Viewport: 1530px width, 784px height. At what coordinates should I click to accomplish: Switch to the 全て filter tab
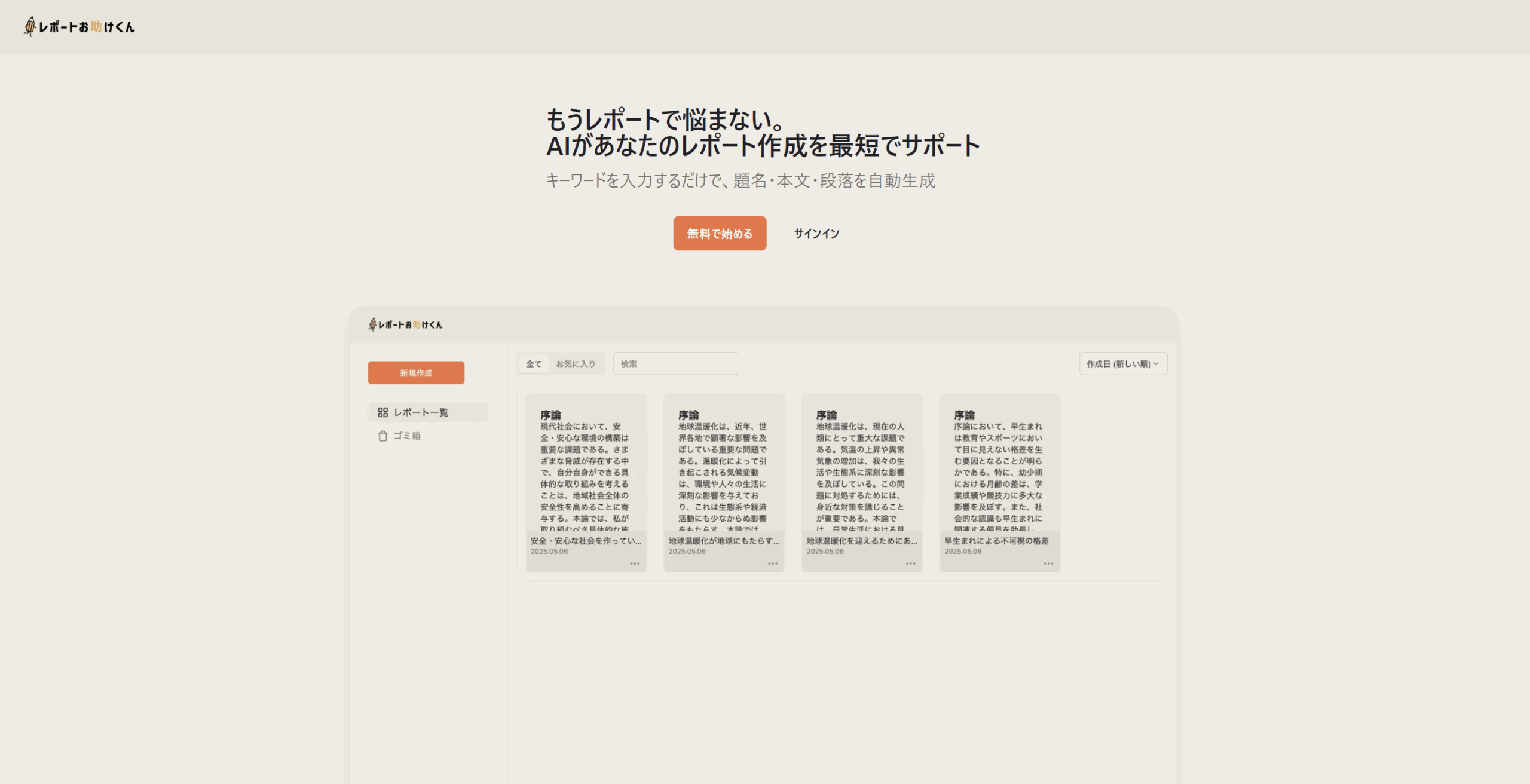coord(534,364)
